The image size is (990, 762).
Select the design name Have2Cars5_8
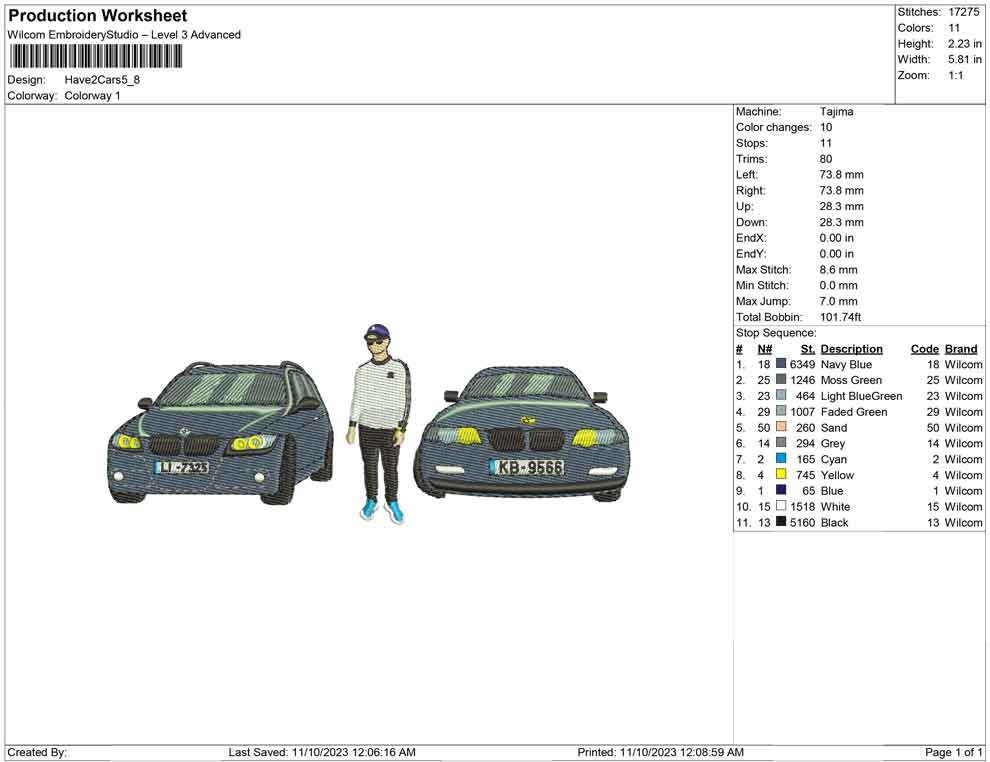click(101, 79)
